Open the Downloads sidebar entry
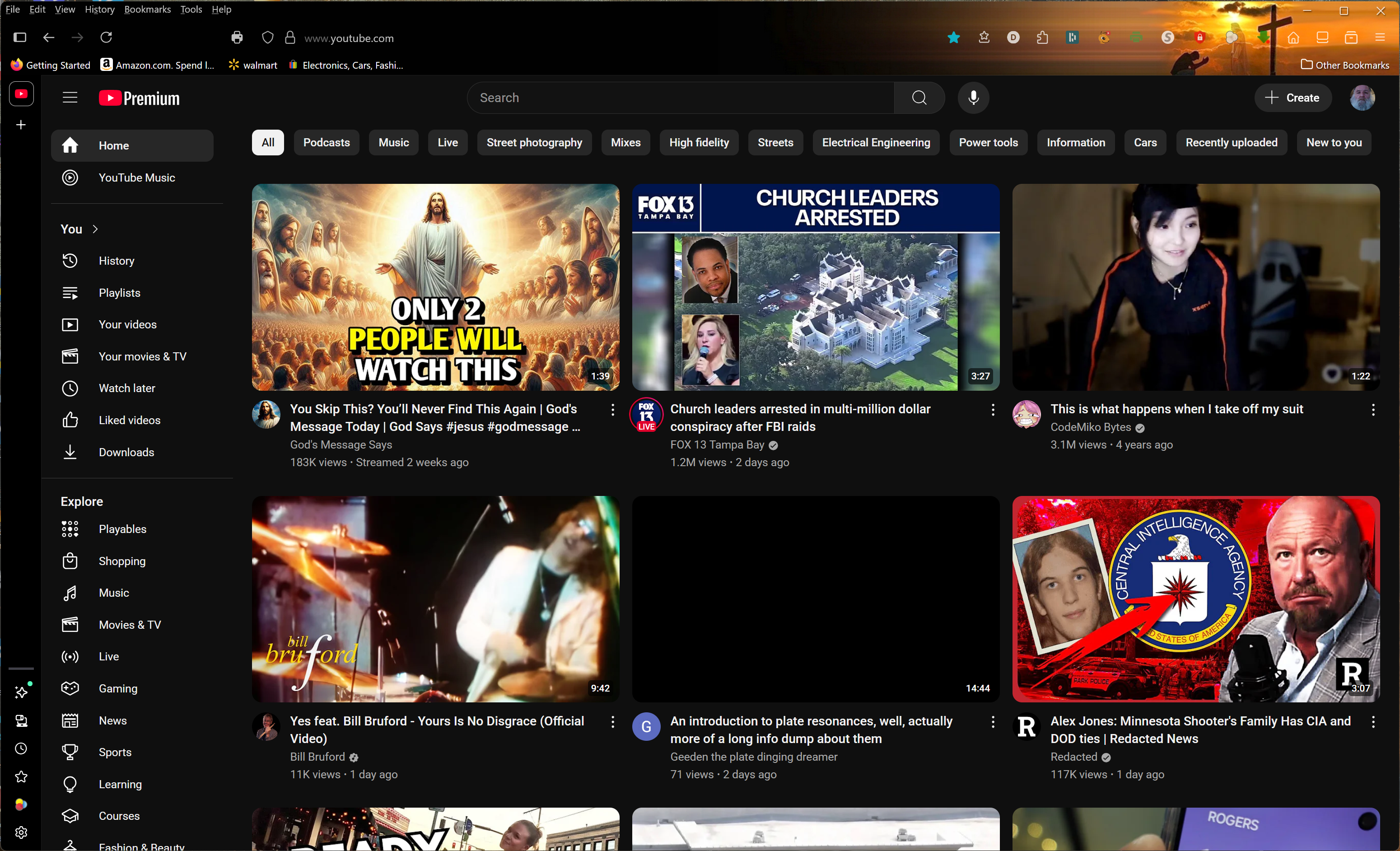The height and width of the screenshot is (851, 1400). coord(126,452)
